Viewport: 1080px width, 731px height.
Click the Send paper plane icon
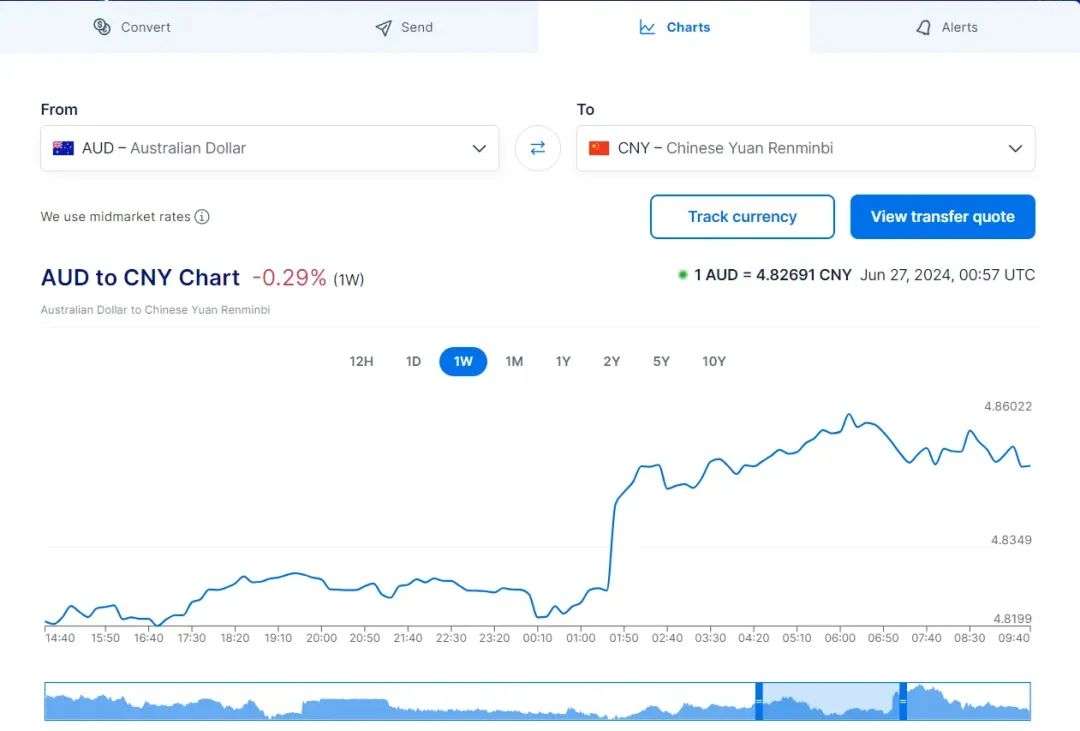click(383, 28)
